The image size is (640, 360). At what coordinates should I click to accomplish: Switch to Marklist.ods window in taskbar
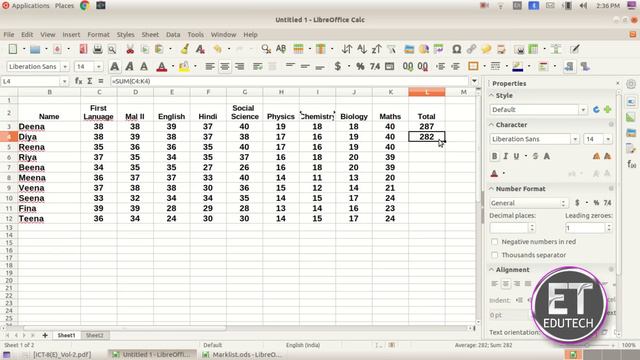(242, 355)
